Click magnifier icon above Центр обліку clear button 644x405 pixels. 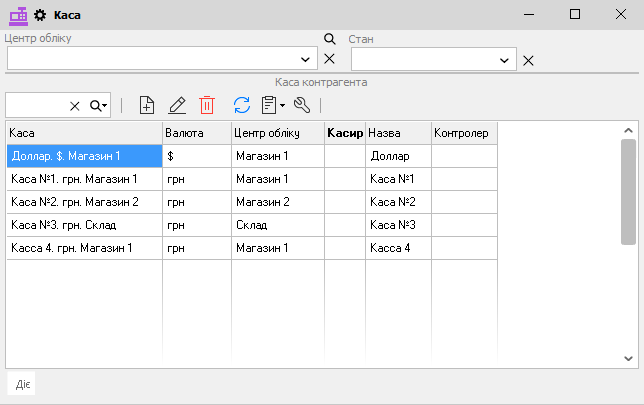point(330,39)
